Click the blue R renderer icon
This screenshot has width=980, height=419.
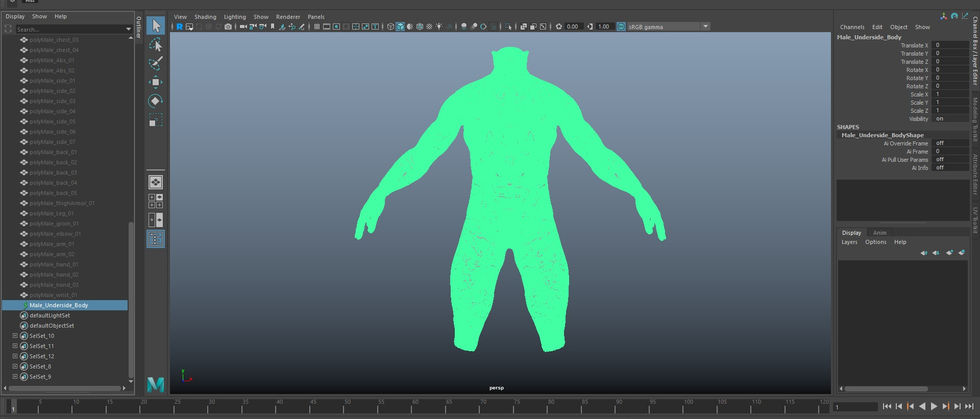(x=179, y=27)
